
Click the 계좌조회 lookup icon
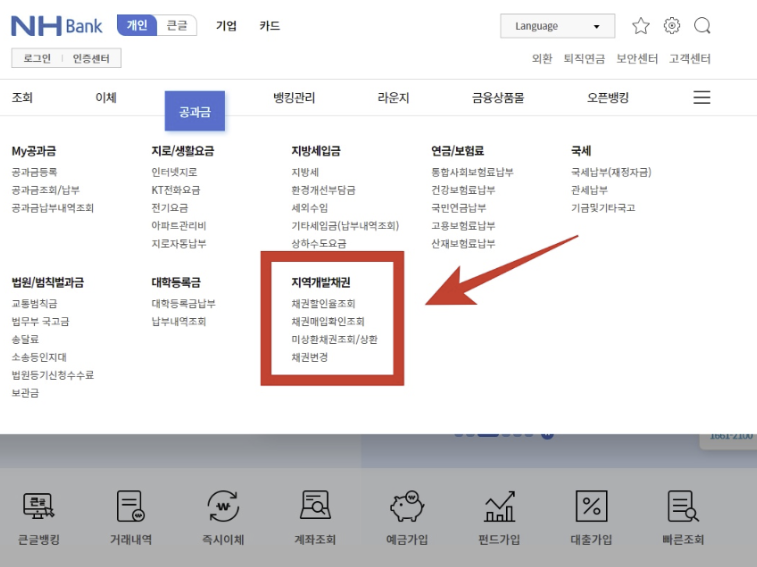[315, 505]
